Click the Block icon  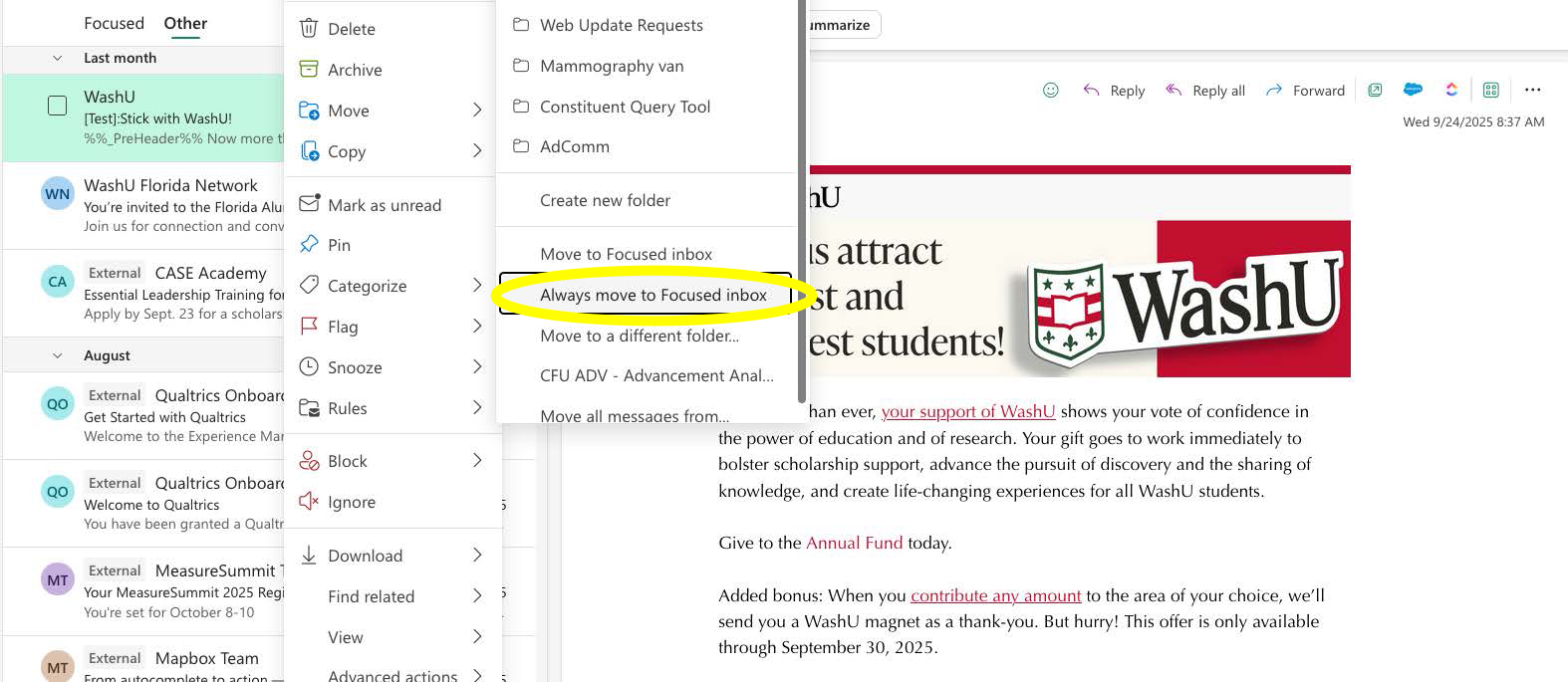(x=309, y=461)
